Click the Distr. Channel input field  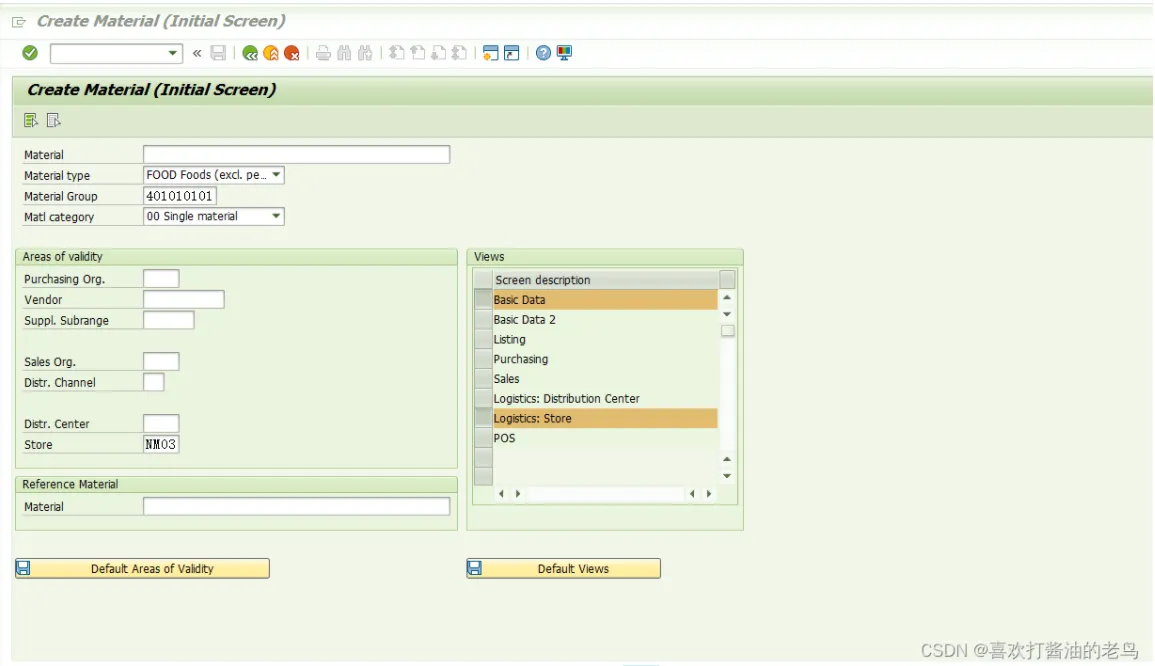(154, 382)
